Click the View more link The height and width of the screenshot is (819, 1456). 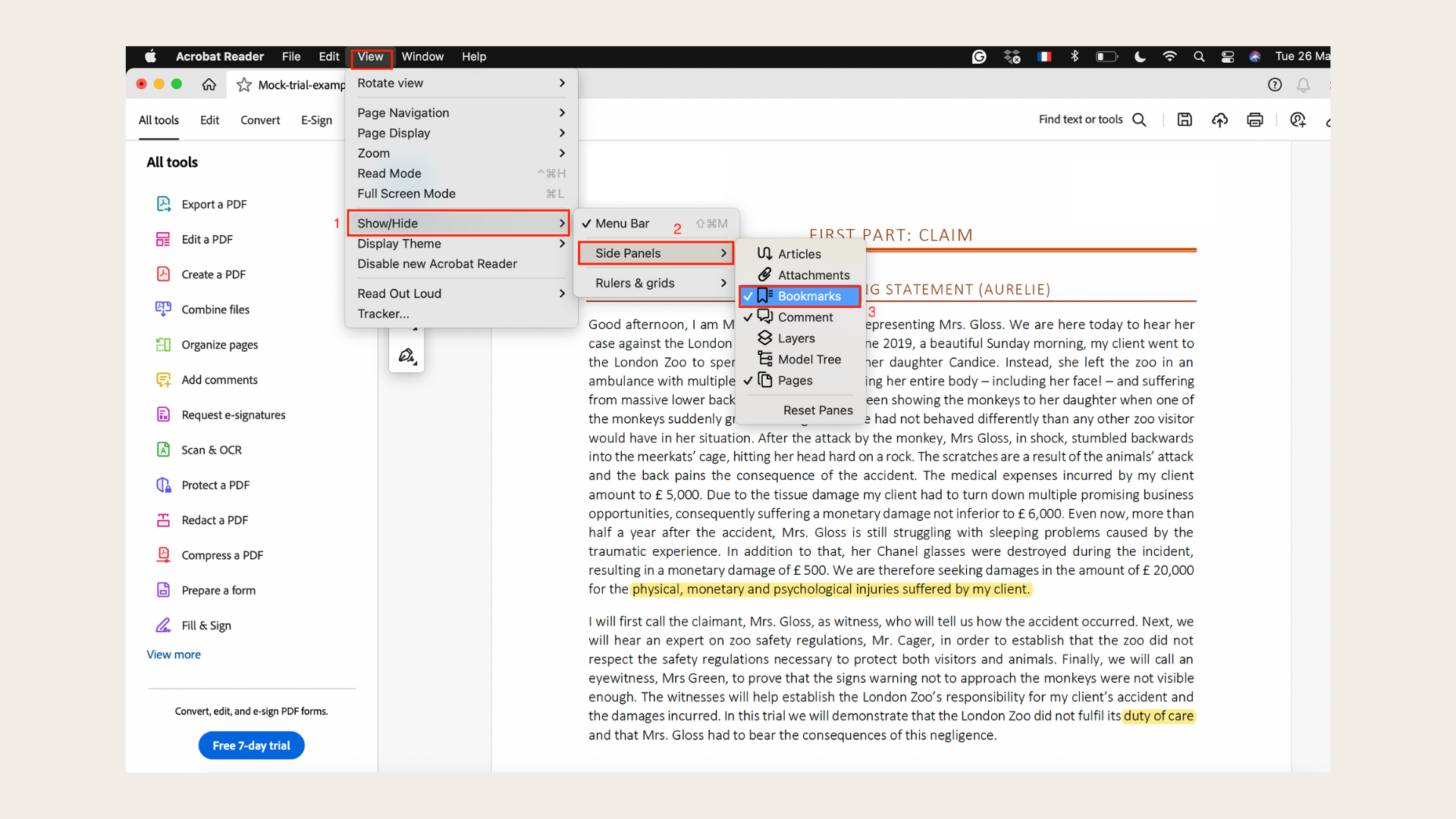click(x=174, y=654)
